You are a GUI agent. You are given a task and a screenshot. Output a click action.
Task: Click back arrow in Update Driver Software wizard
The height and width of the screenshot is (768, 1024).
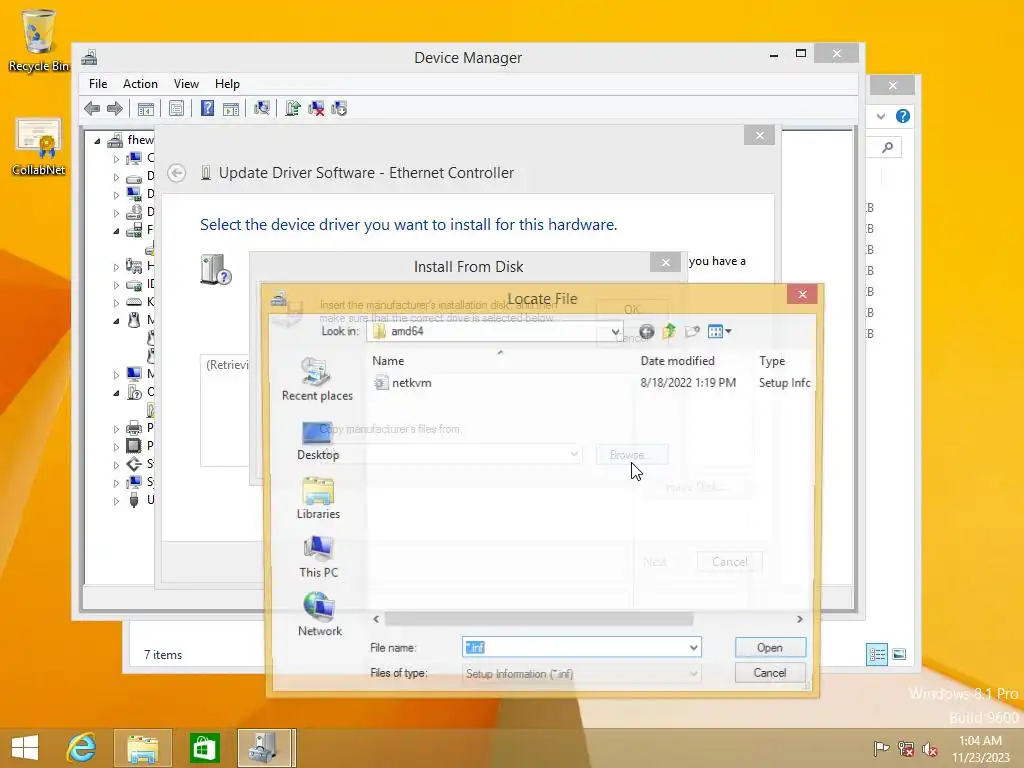click(176, 173)
